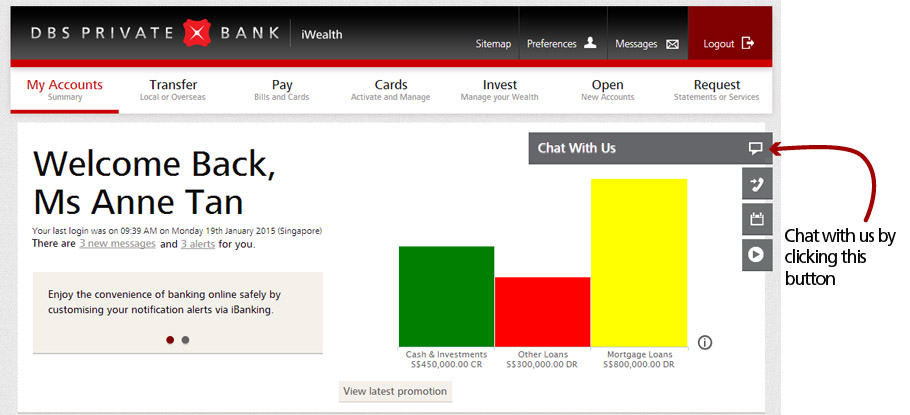This screenshot has height=415, width=910.
Task: Click the play video sidebar icon
Action: coord(757,255)
